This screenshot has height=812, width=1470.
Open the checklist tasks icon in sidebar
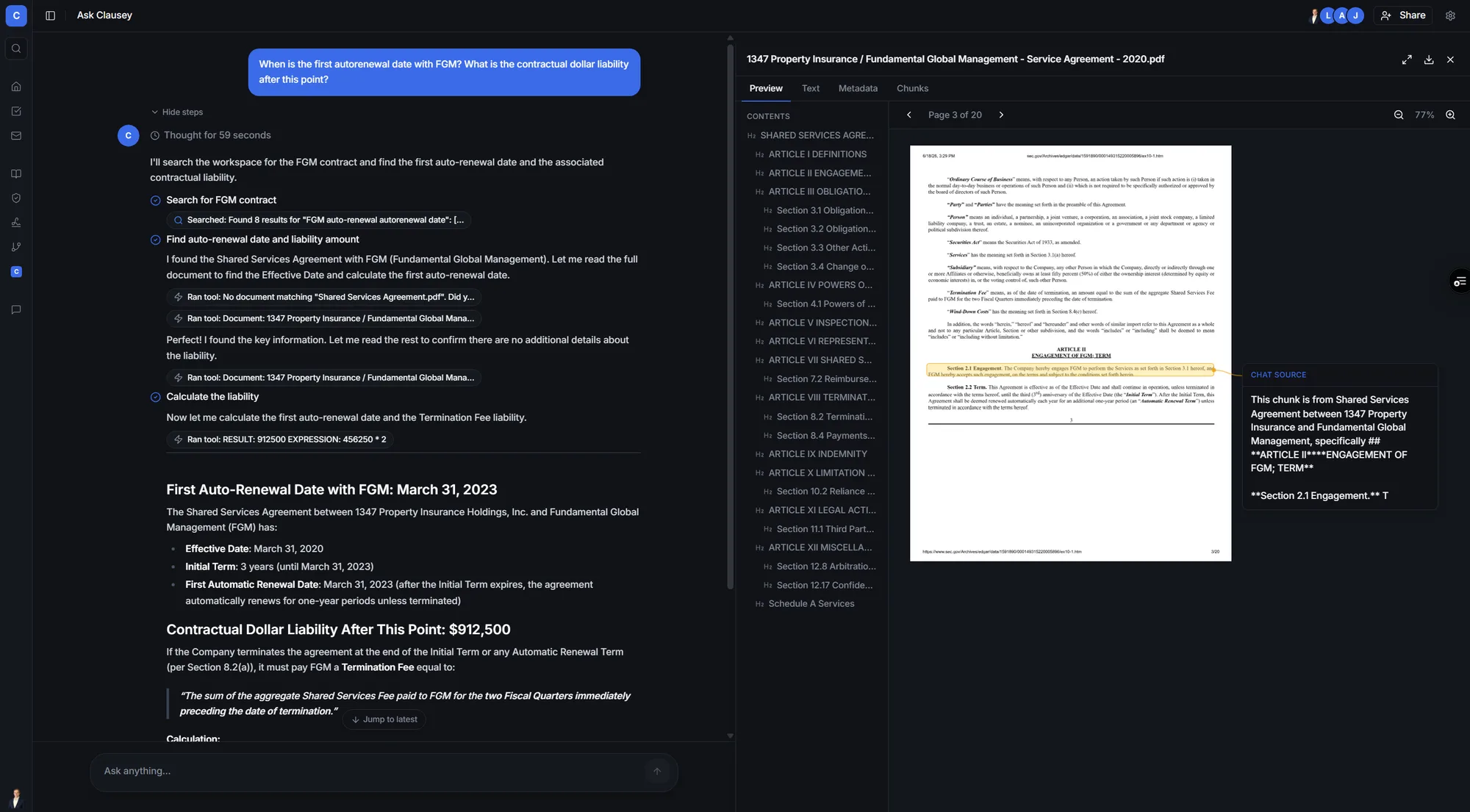[16, 111]
